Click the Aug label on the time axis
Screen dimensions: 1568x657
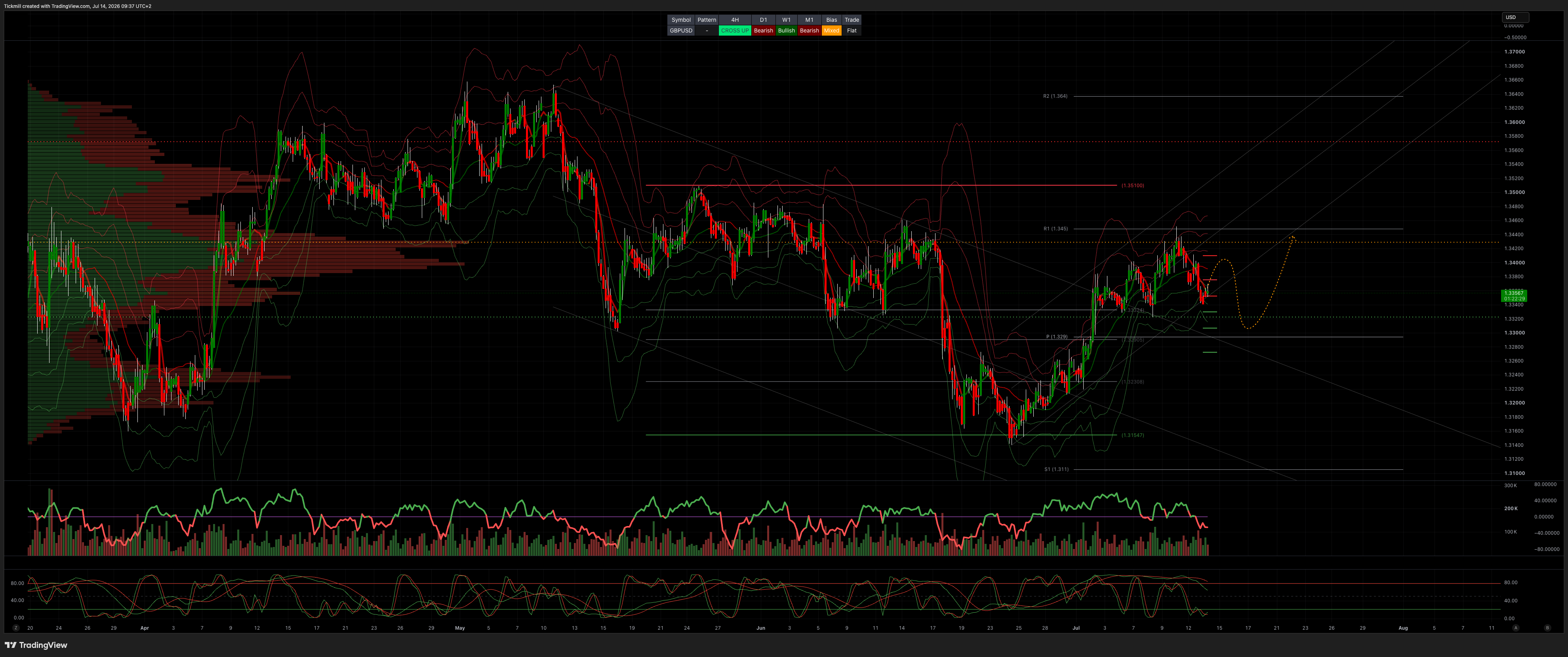pos(1402,628)
